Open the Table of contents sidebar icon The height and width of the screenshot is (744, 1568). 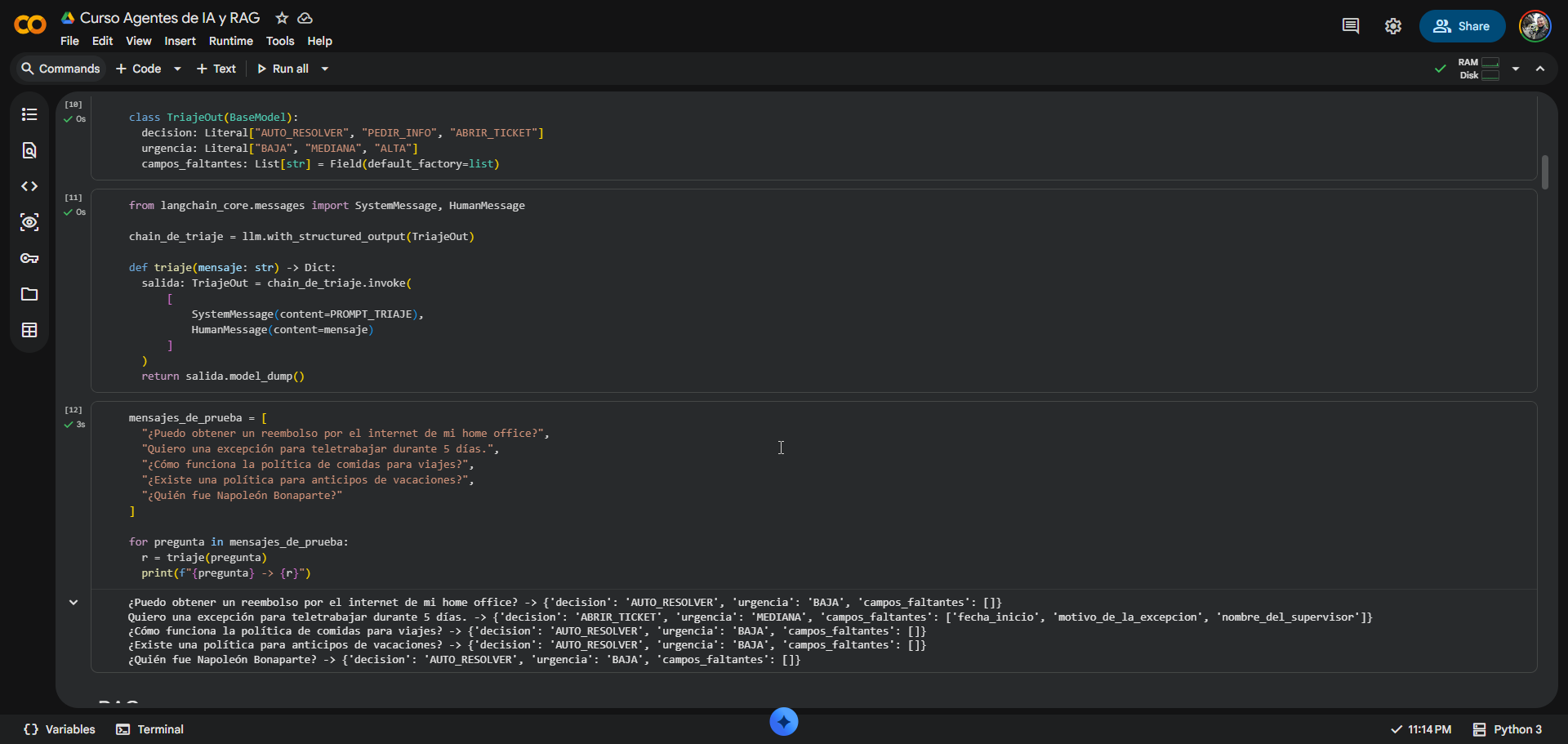tap(29, 114)
